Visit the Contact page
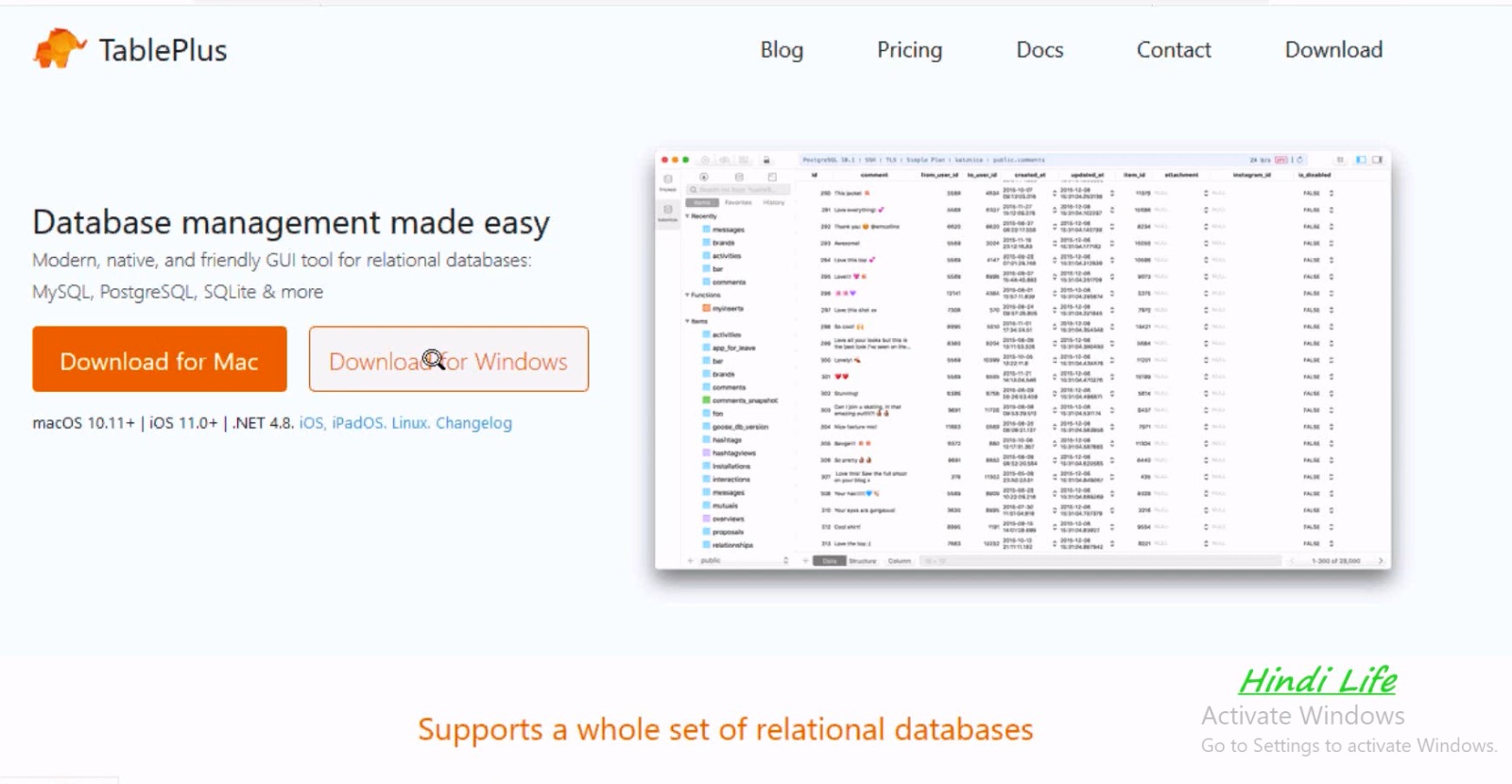The width and height of the screenshot is (1512, 784). pos(1174,50)
